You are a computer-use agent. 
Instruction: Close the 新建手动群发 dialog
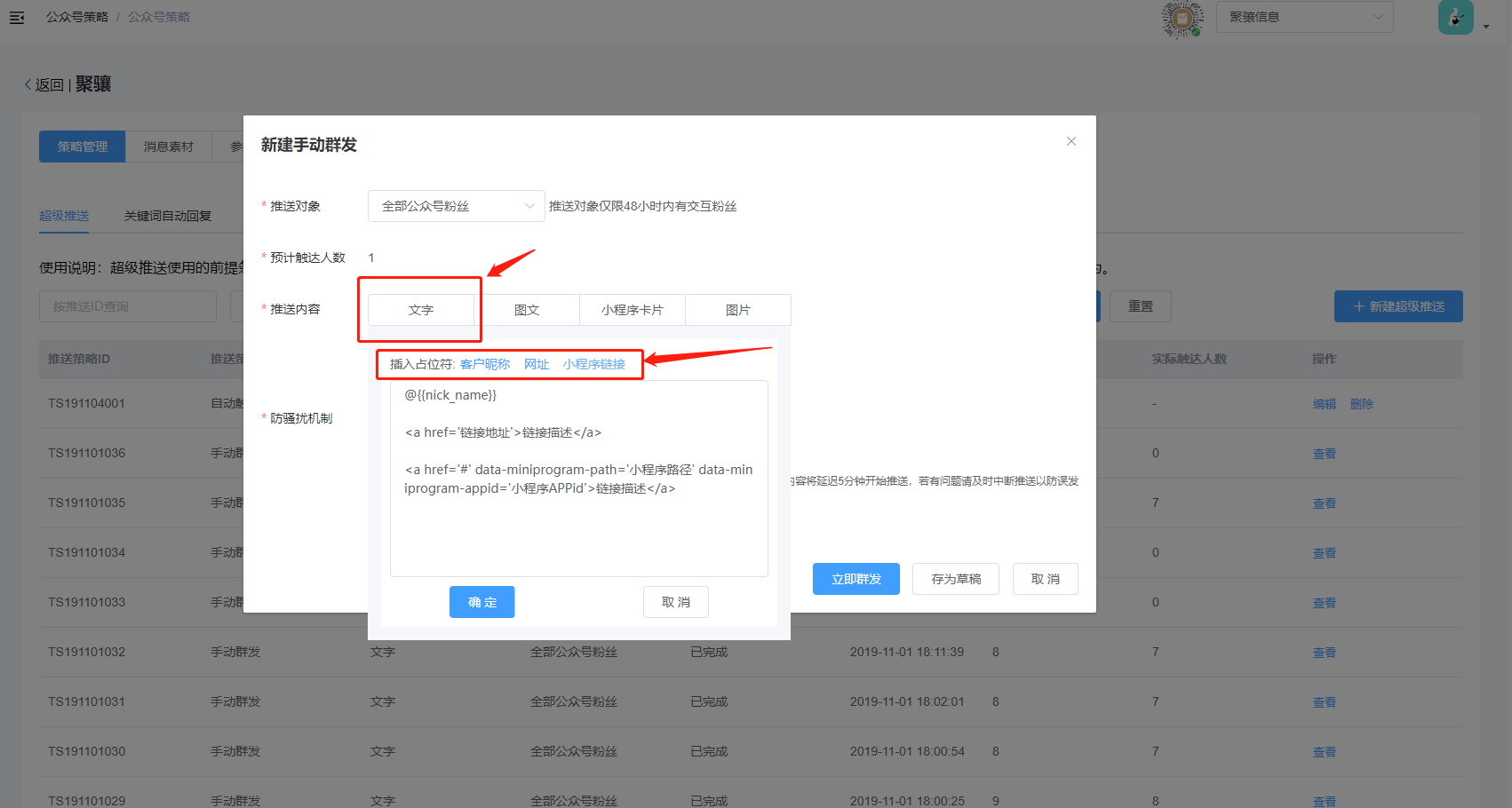[x=1071, y=141]
